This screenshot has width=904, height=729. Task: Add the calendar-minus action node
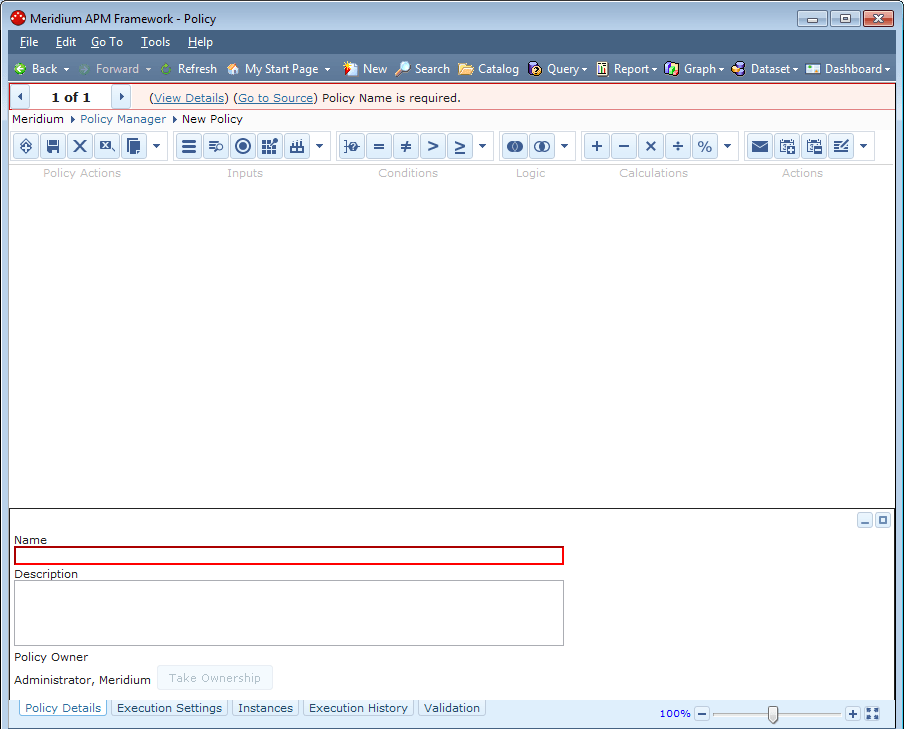814,146
